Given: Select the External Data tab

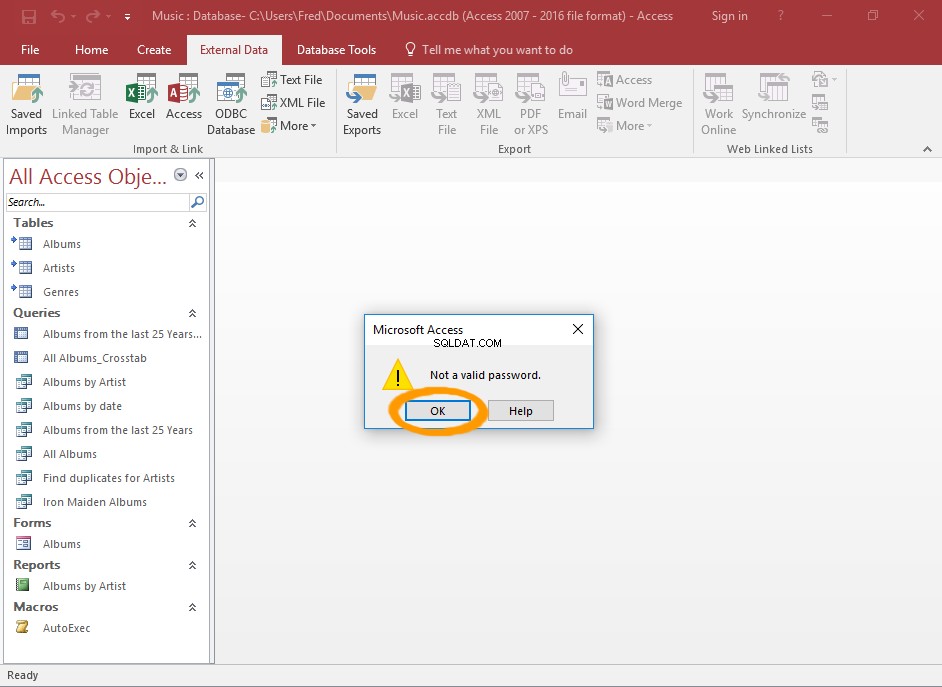Looking at the screenshot, I should pyautogui.click(x=234, y=50).
